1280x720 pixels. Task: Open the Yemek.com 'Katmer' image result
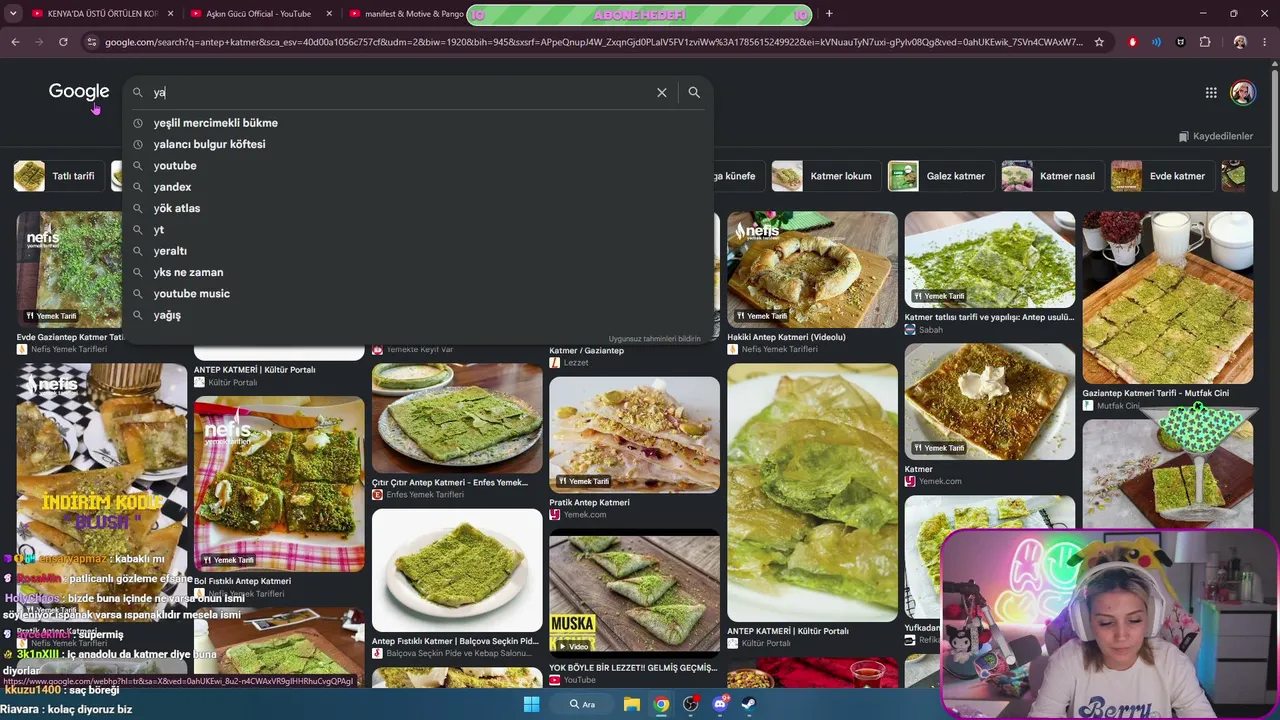(x=990, y=401)
